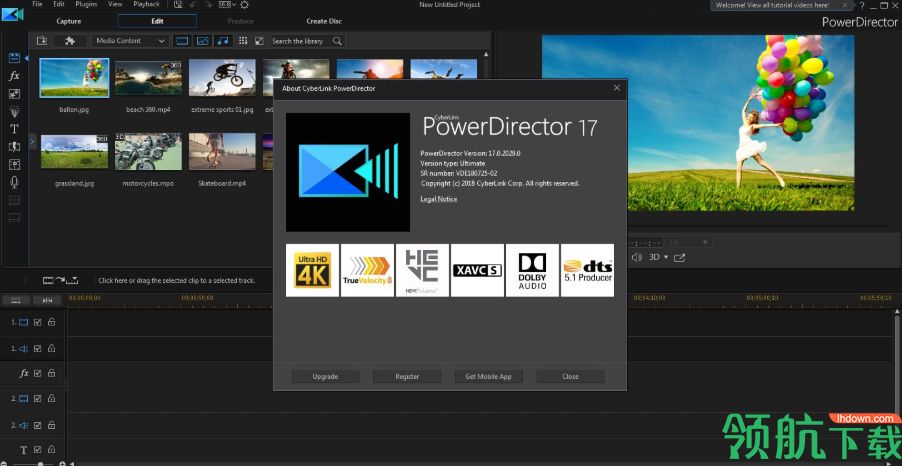Image resolution: width=902 pixels, height=466 pixels.
Task: Open the File menu
Action: click(x=37, y=4)
